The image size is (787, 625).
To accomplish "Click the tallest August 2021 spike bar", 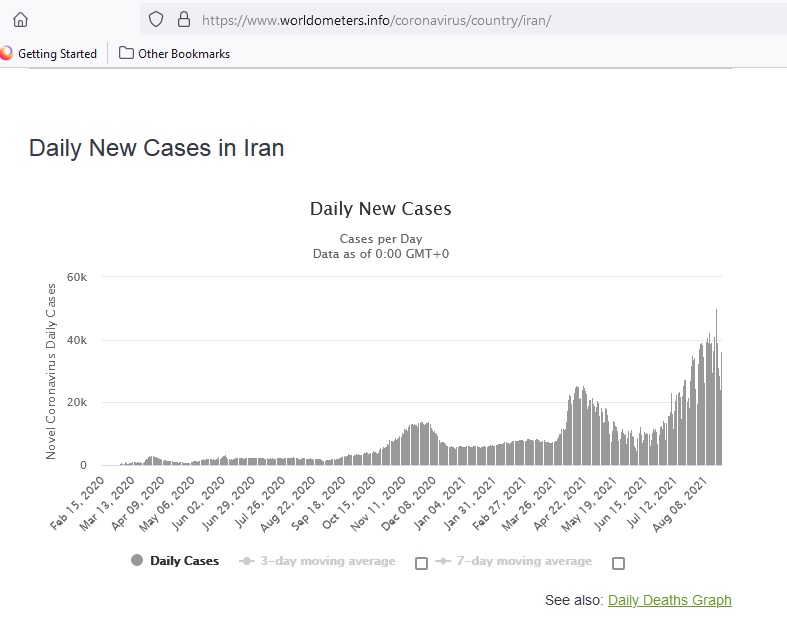I will pos(716,387).
